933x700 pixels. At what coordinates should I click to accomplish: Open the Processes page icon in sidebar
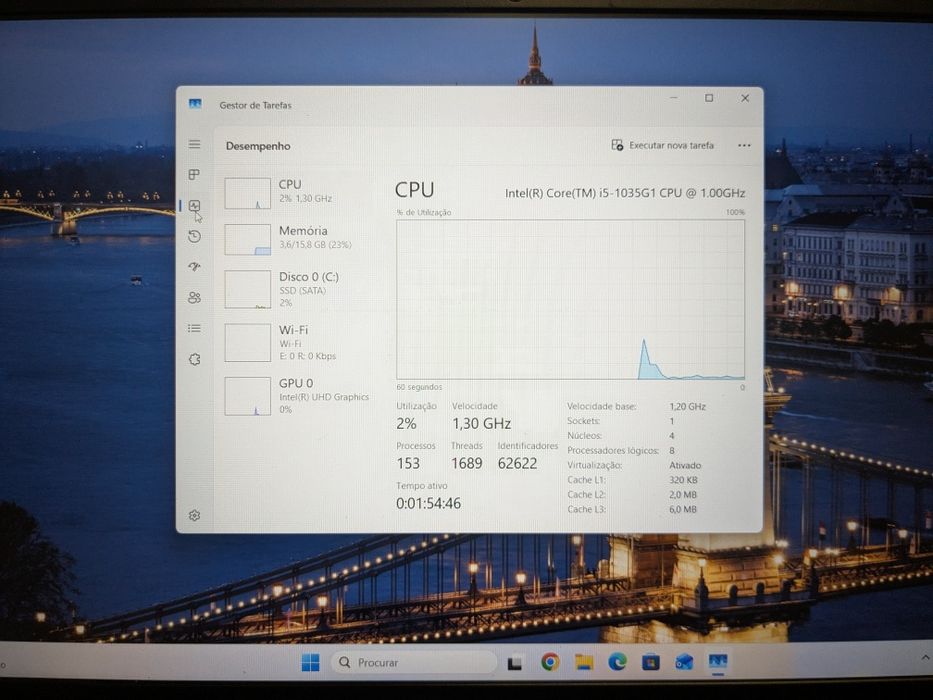point(195,174)
